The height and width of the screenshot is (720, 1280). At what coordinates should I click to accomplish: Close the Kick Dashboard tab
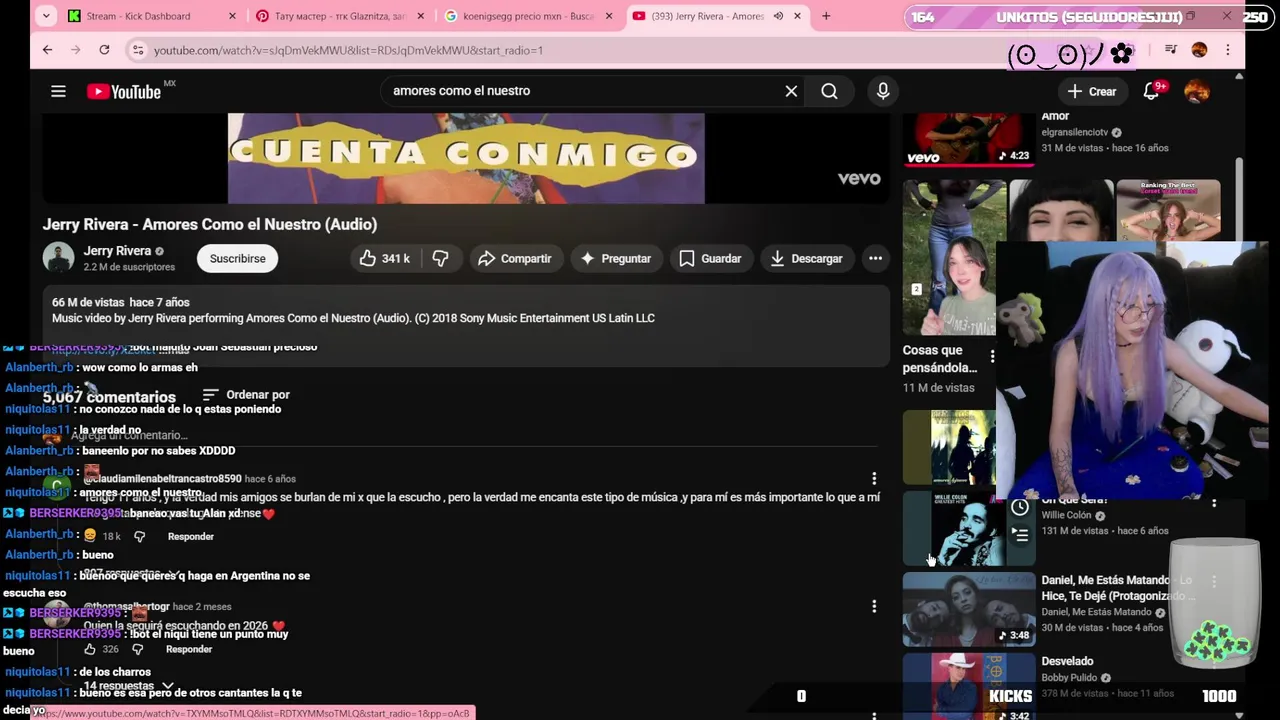(232, 16)
